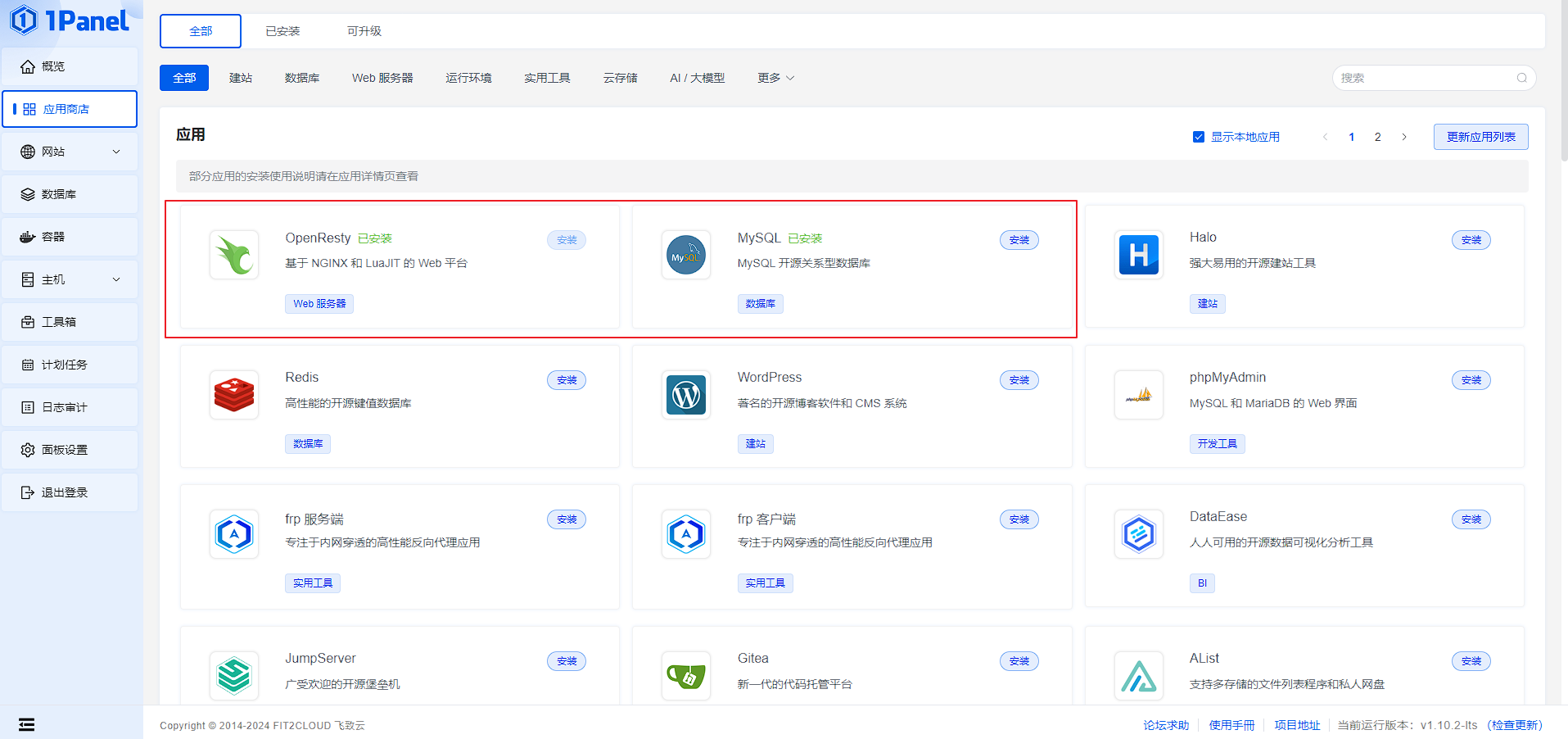Click the Gitea app icon

pos(686,676)
